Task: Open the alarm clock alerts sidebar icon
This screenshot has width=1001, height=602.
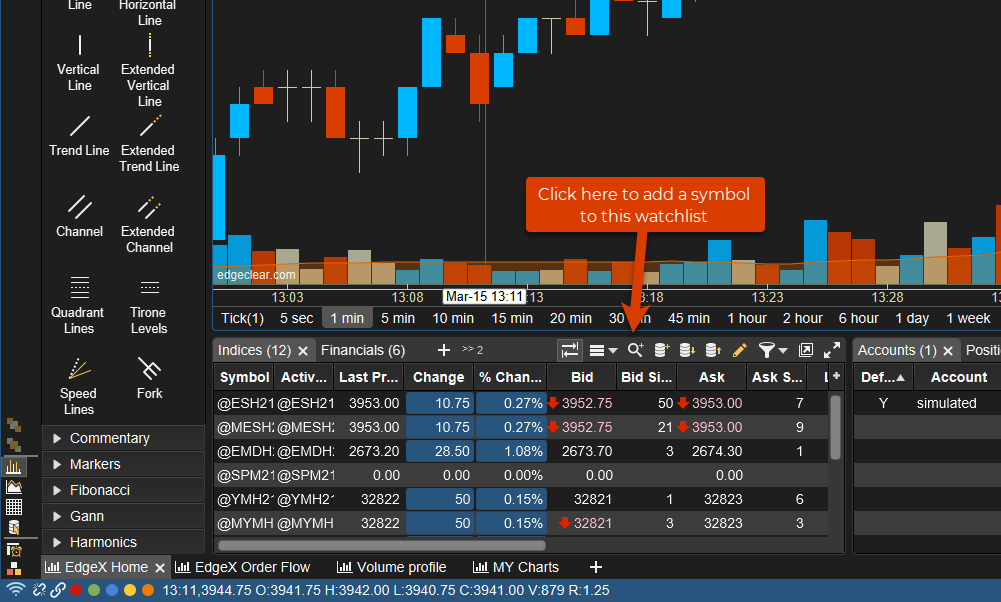Action: pyautogui.click(x=13, y=549)
